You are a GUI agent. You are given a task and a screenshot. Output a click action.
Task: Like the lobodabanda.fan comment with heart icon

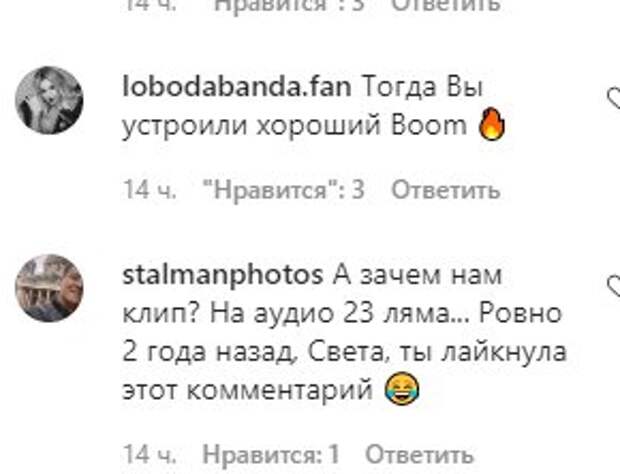[x=614, y=98]
